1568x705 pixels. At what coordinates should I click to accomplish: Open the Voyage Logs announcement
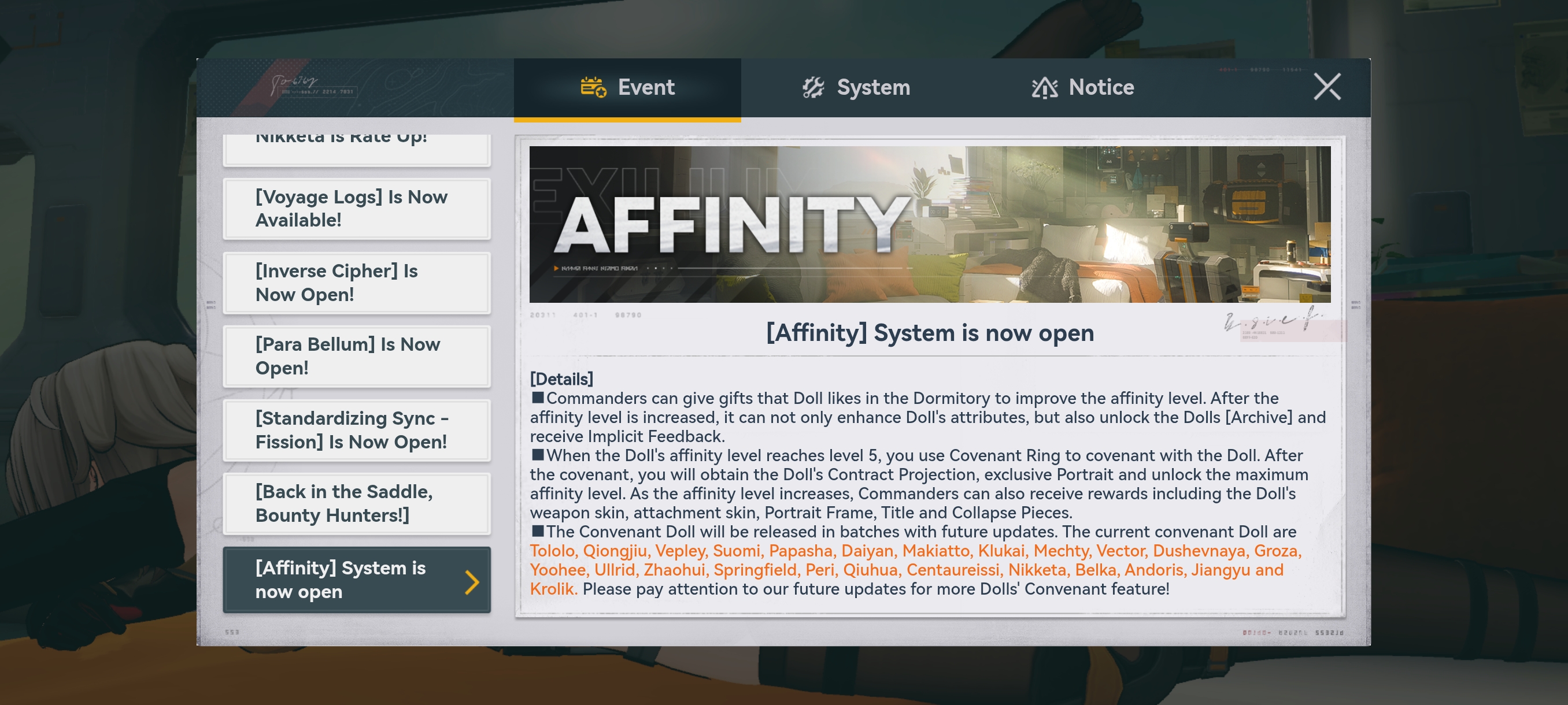point(357,208)
